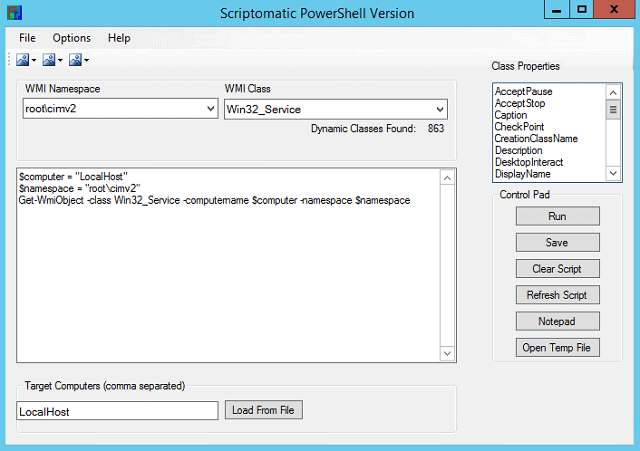
Task: Click the Dynamic Classes Found count 863
Action: tap(436, 129)
